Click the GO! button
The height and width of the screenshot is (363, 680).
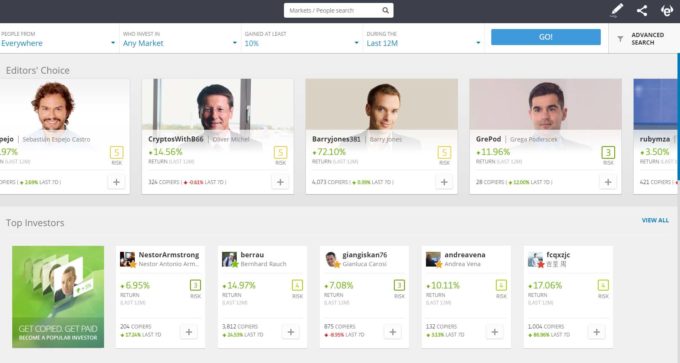[x=546, y=37]
